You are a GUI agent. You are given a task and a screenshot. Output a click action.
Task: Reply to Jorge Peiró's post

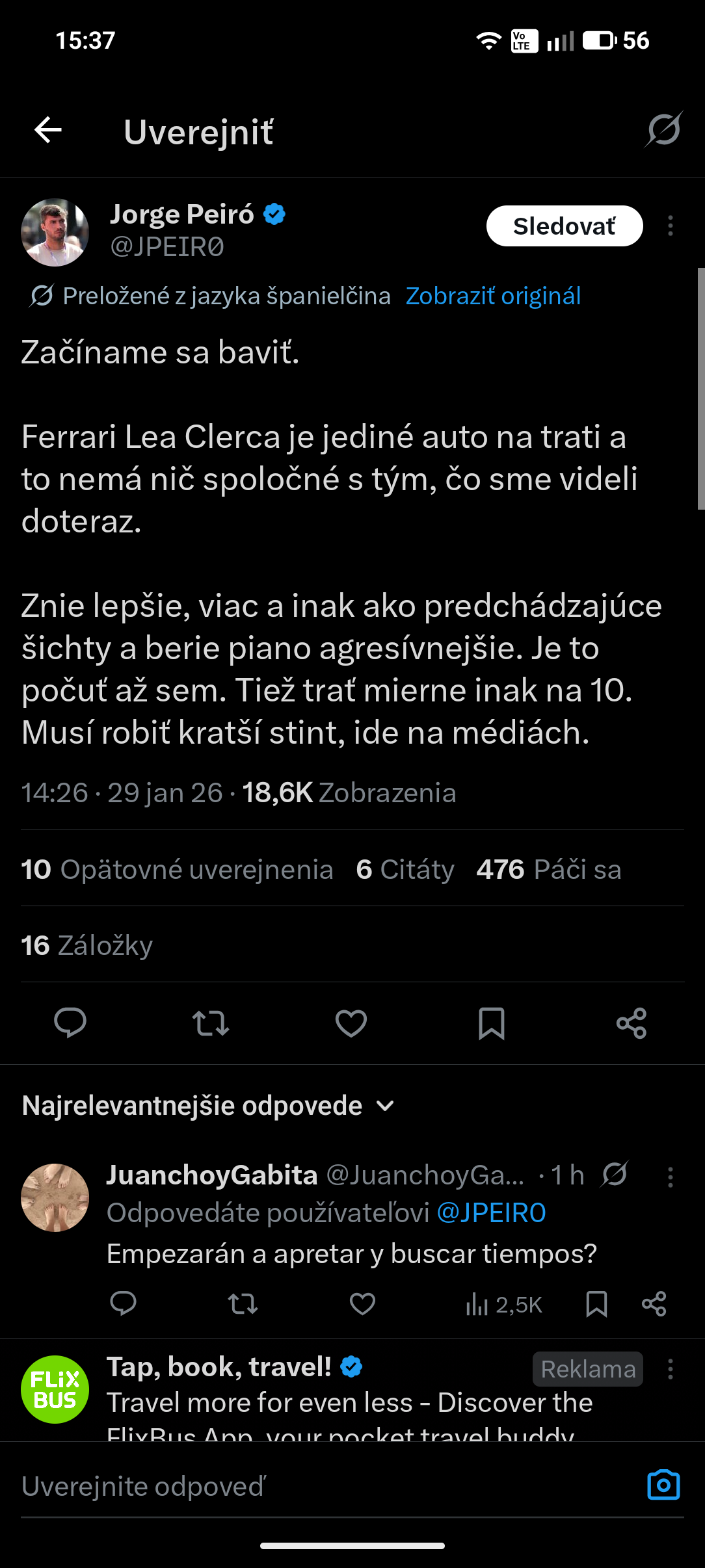pyautogui.click(x=70, y=1023)
